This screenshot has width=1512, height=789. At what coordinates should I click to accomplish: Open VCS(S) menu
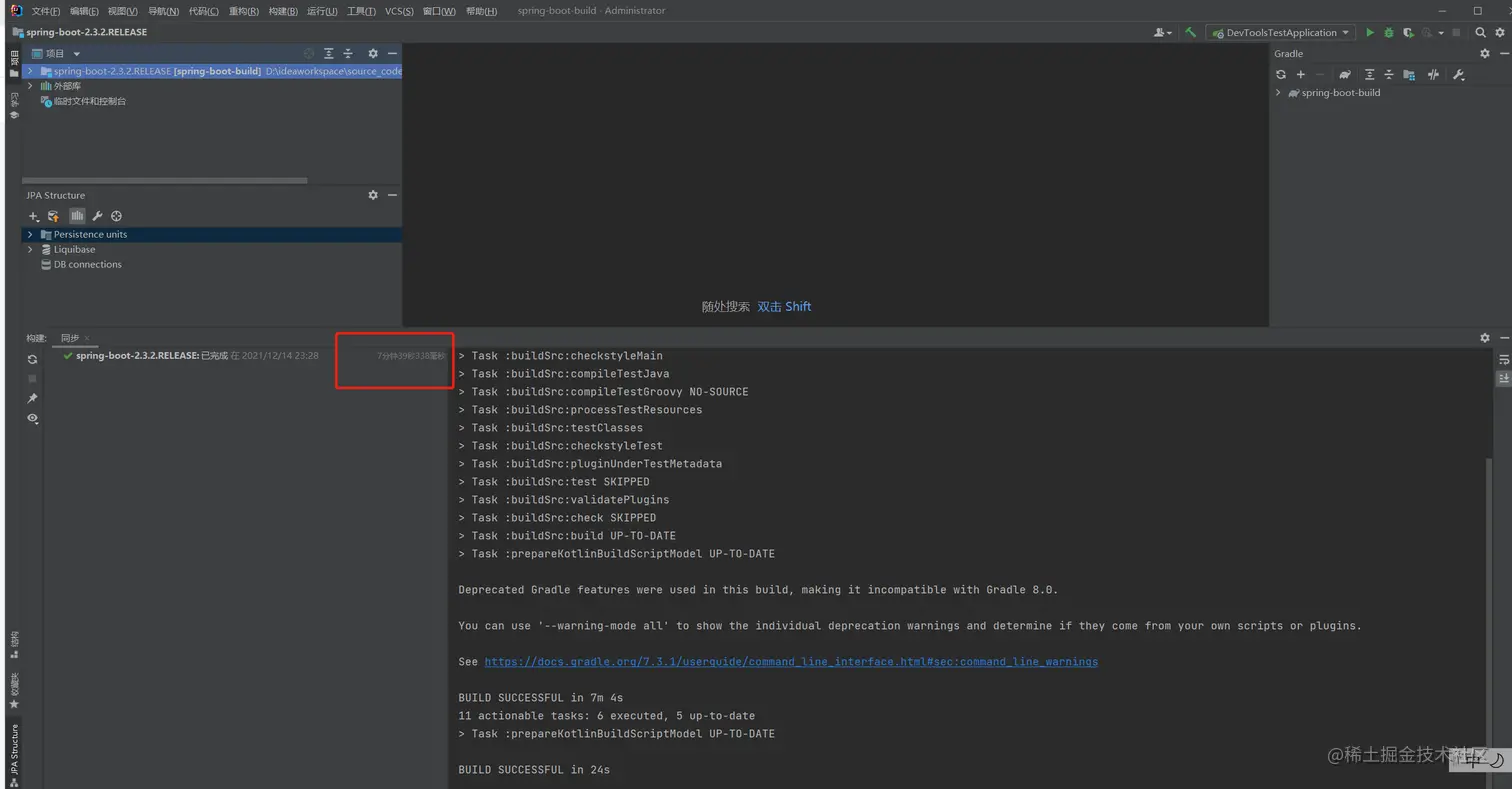tap(399, 11)
